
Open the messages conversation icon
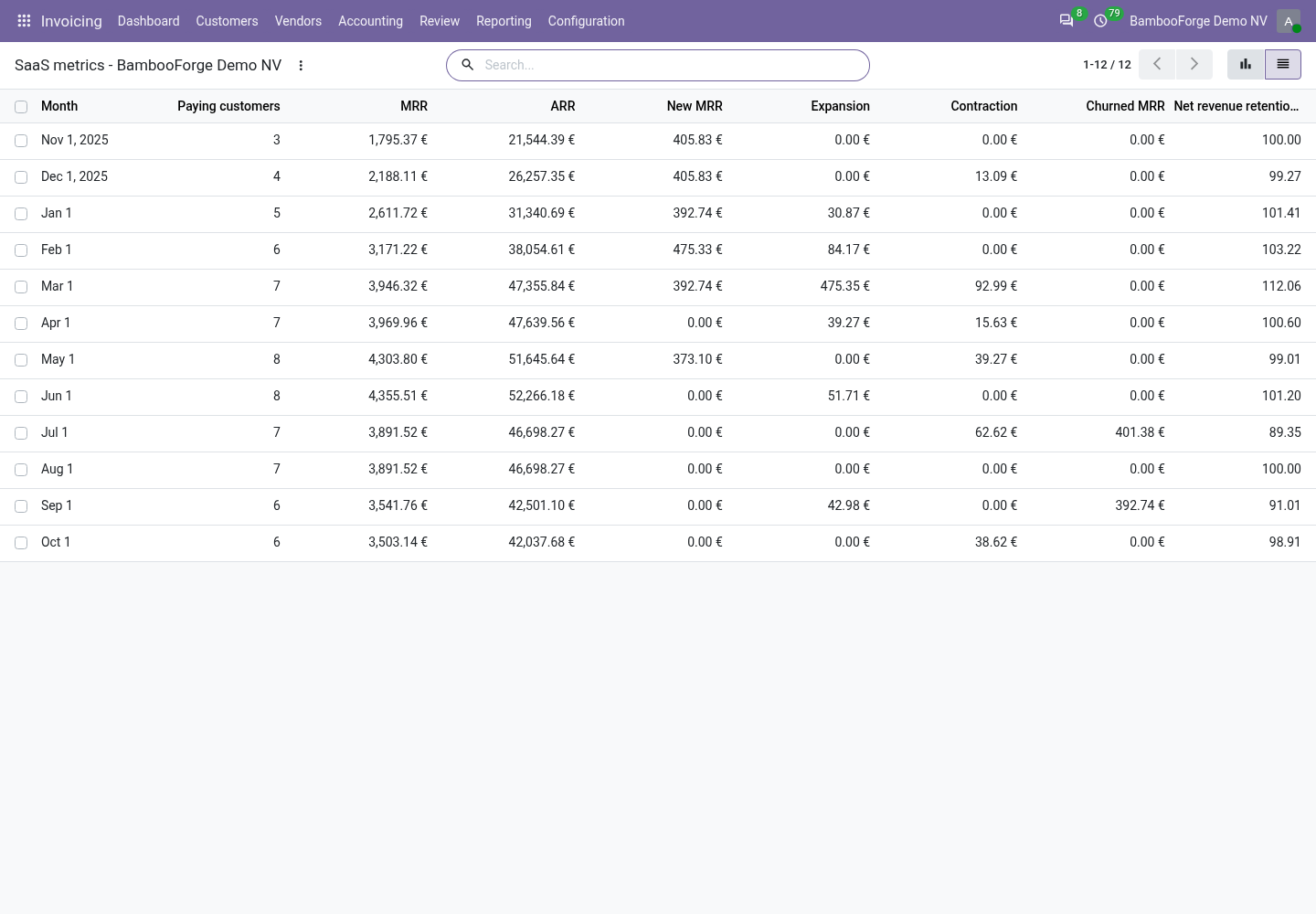click(1066, 20)
